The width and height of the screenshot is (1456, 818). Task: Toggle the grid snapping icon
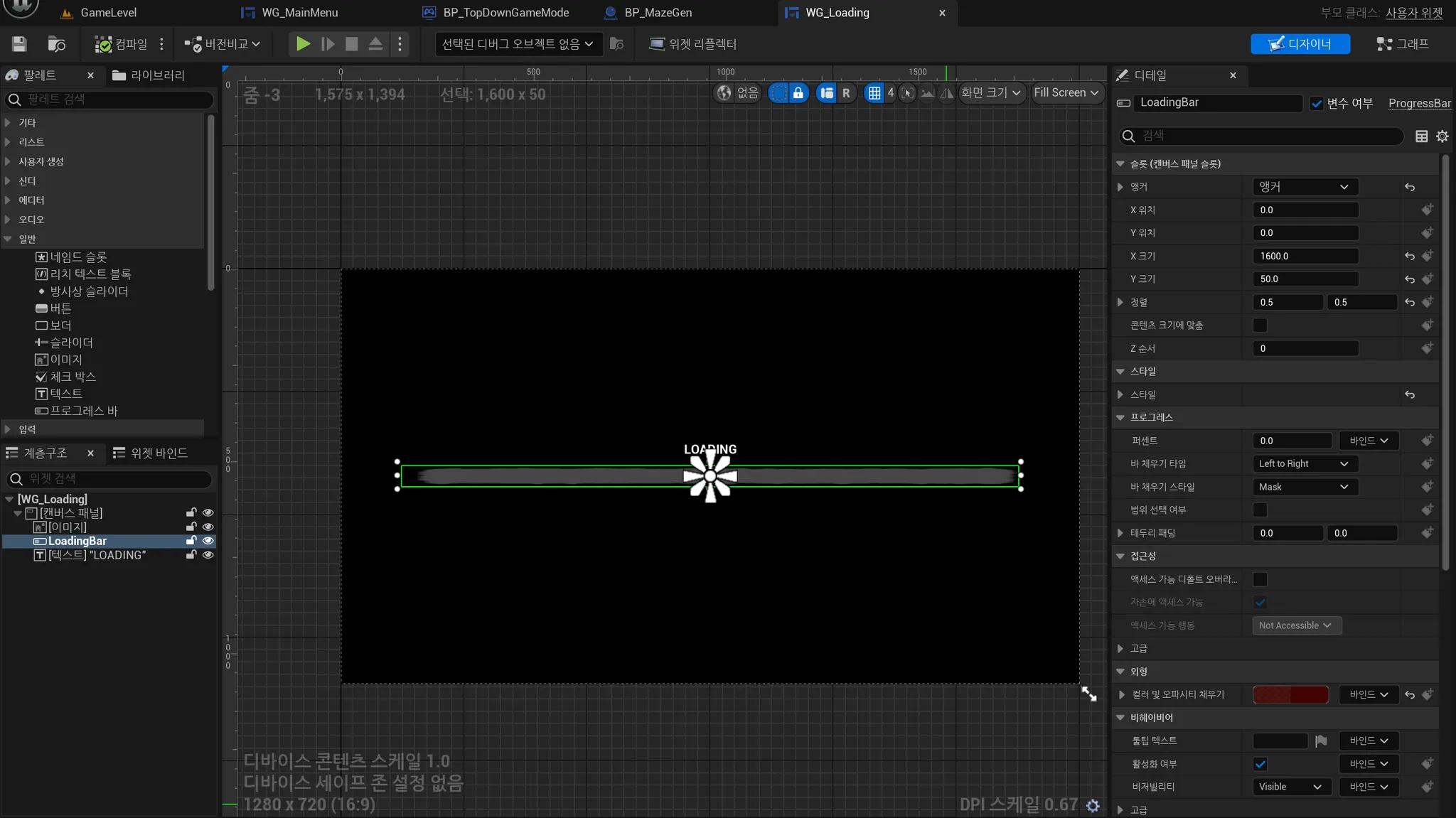(874, 93)
